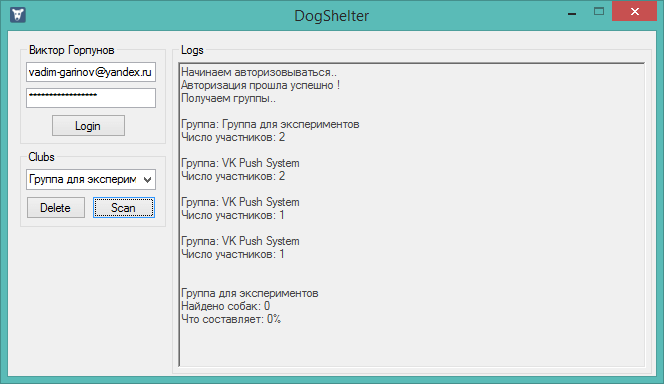Click the Scan button
The width and height of the screenshot is (664, 384).
(124, 207)
